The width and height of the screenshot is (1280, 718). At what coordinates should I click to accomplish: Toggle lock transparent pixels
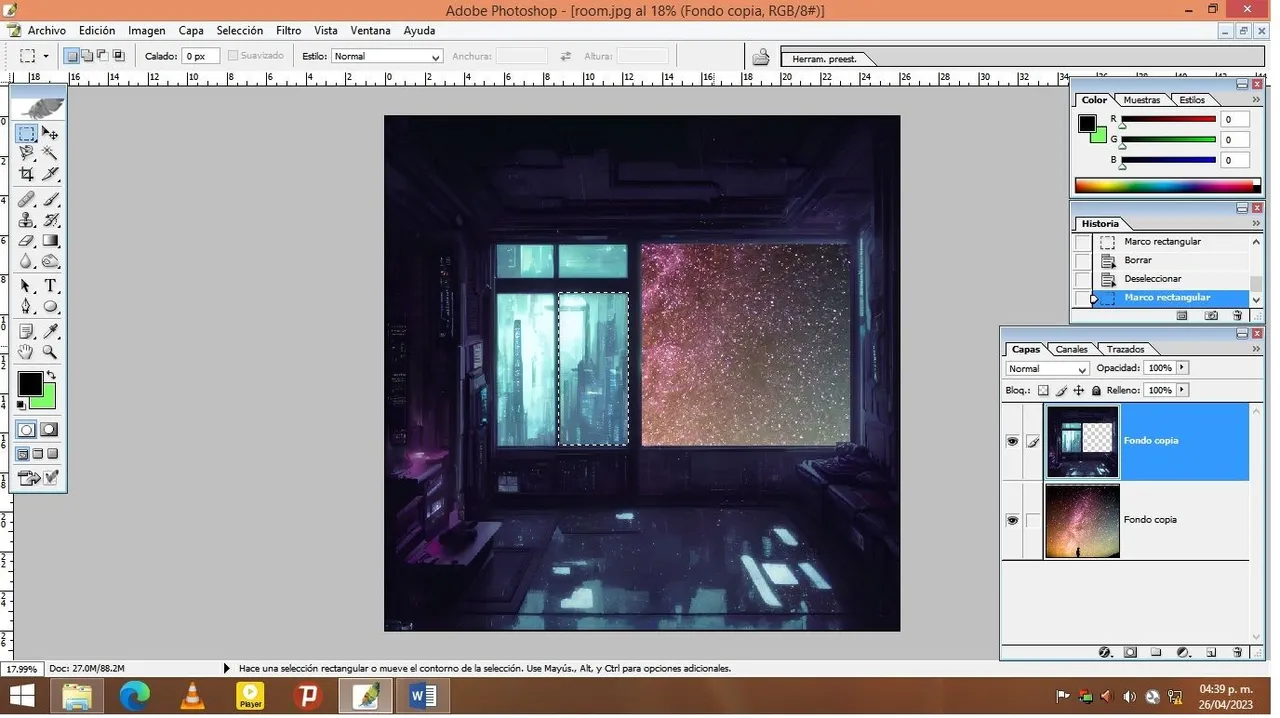(1043, 390)
